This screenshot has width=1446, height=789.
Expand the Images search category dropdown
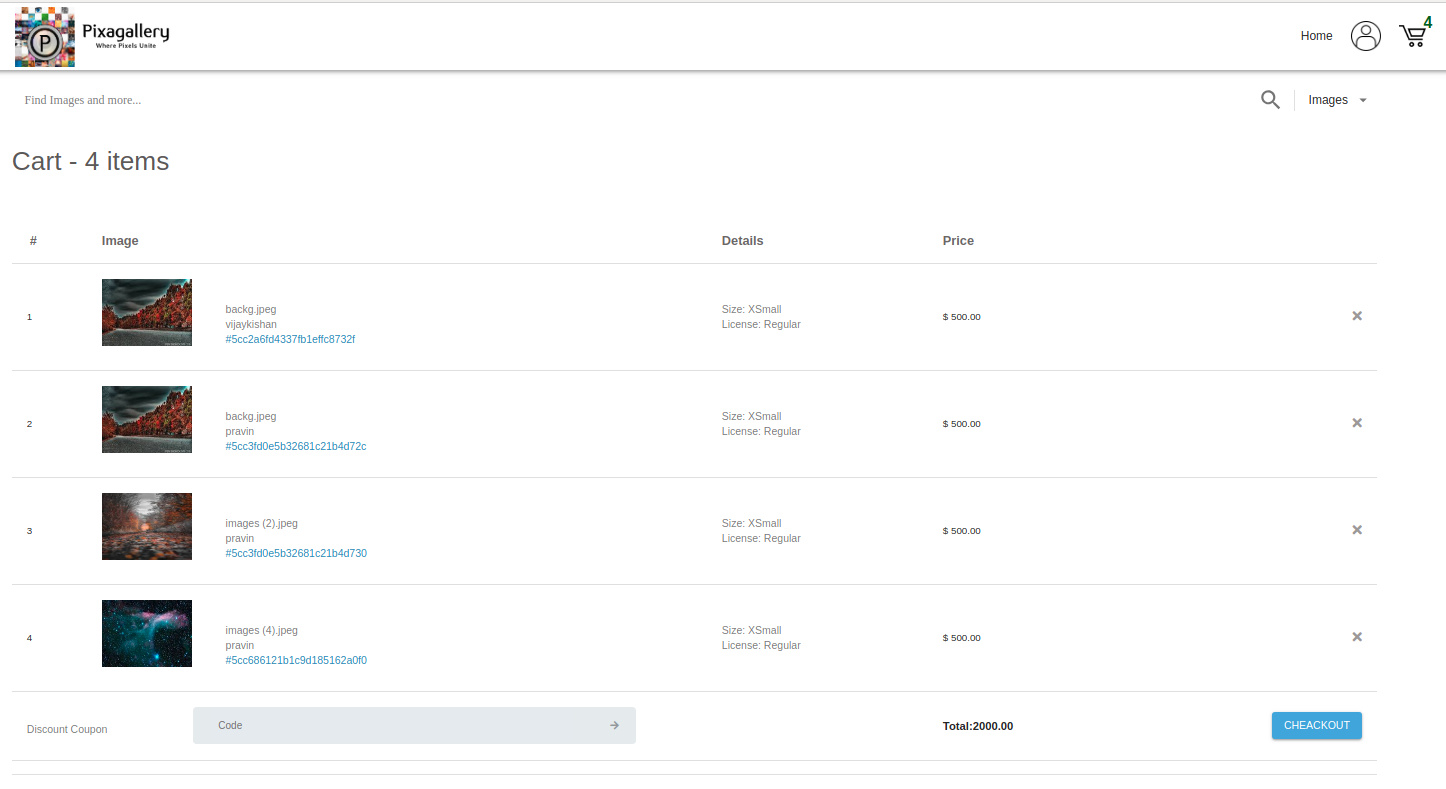click(x=1337, y=100)
